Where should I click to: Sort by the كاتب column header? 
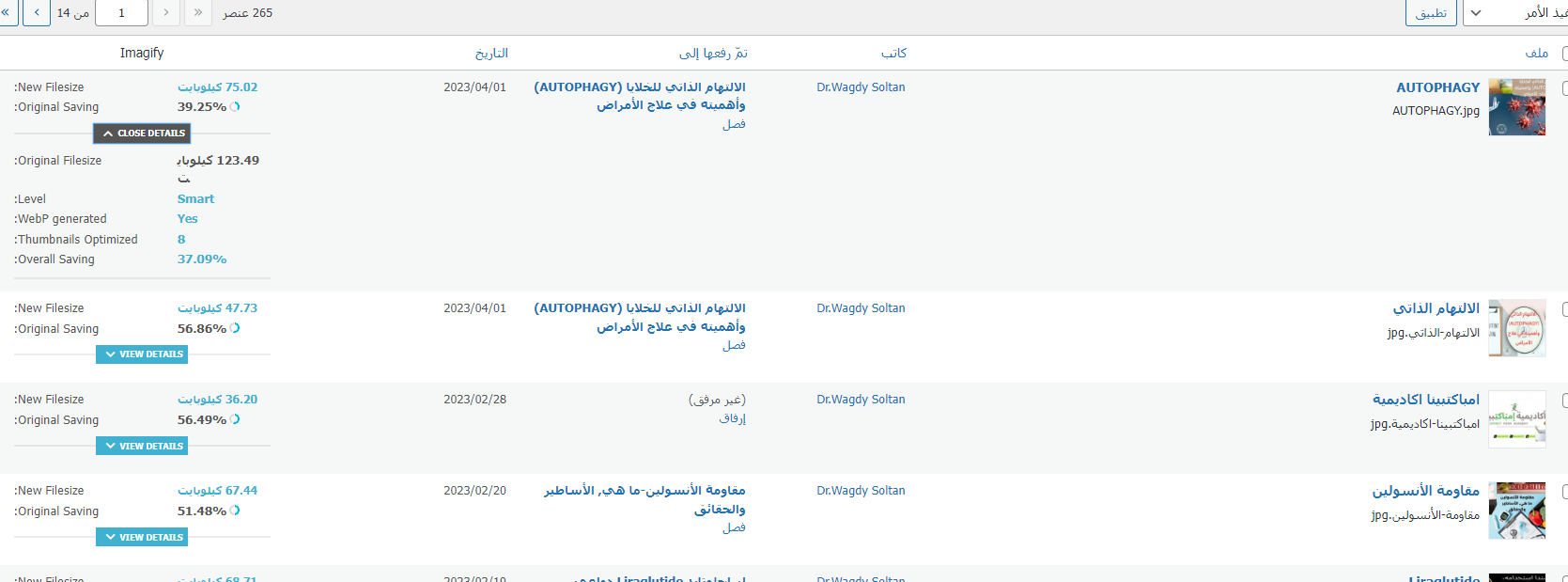[x=893, y=54]
